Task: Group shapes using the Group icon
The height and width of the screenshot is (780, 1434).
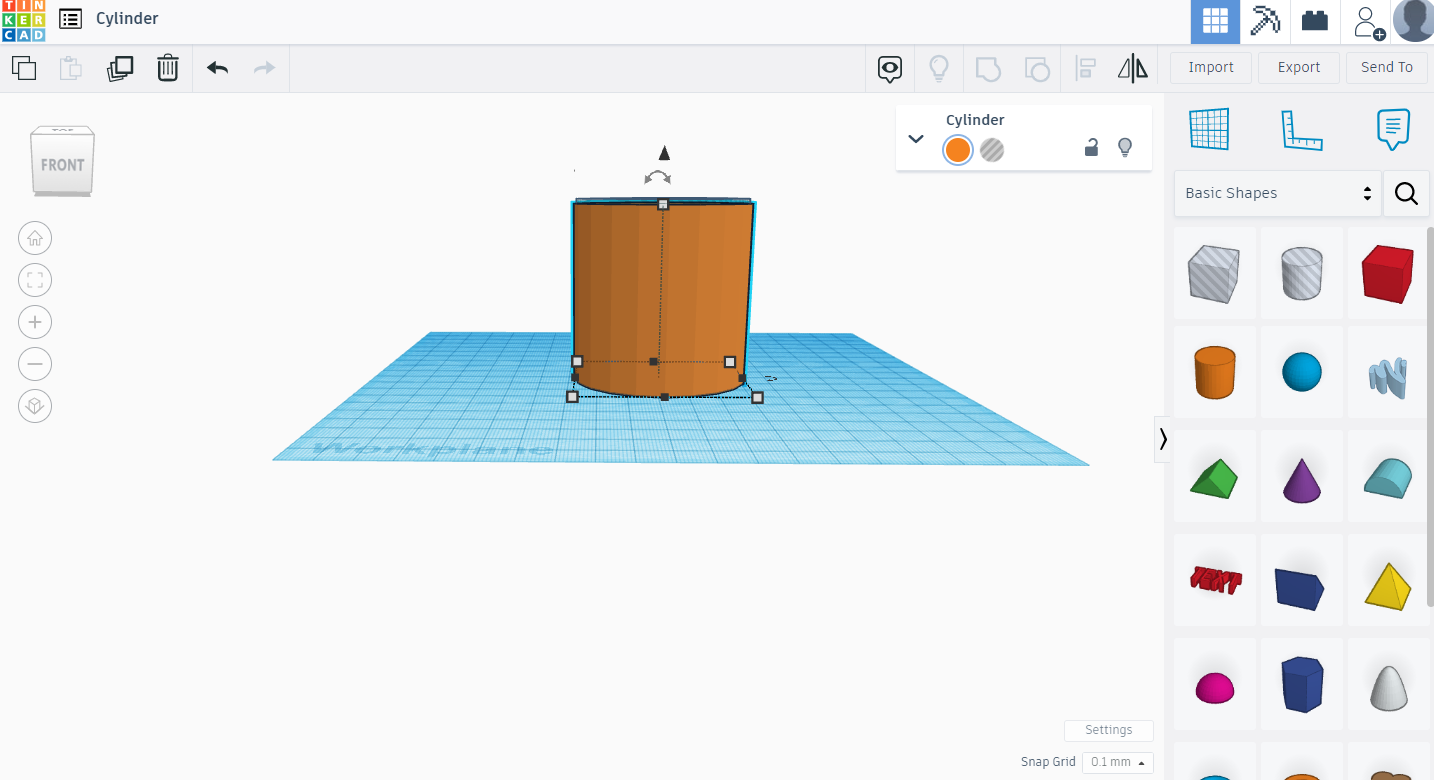Action: 988,68
